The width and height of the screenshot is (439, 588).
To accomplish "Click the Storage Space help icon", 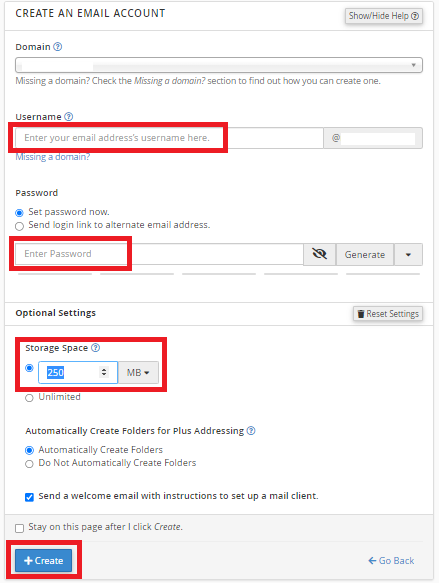I will (x=96, y=348).
